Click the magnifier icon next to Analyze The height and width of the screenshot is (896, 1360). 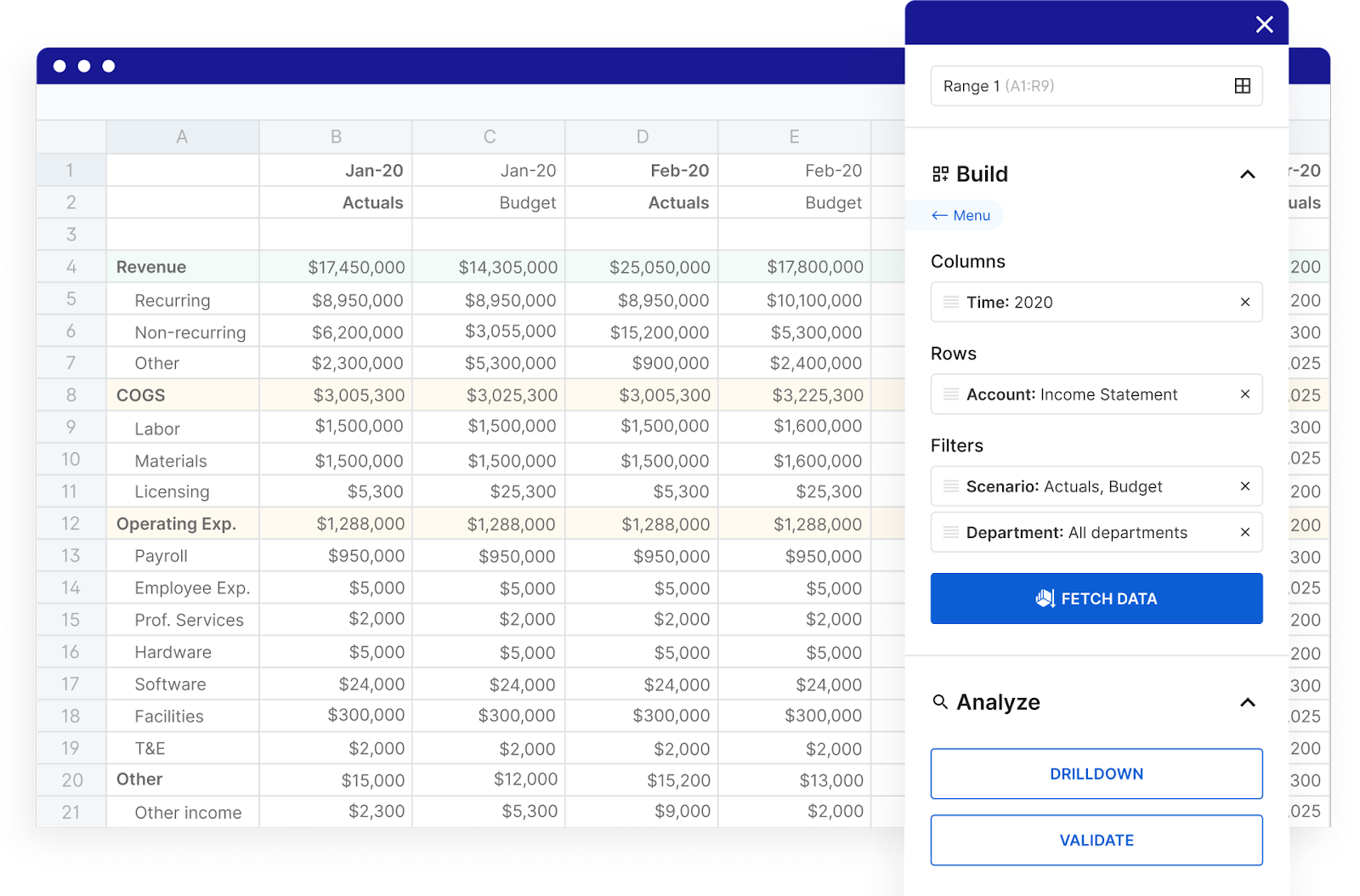coord(939,702)
